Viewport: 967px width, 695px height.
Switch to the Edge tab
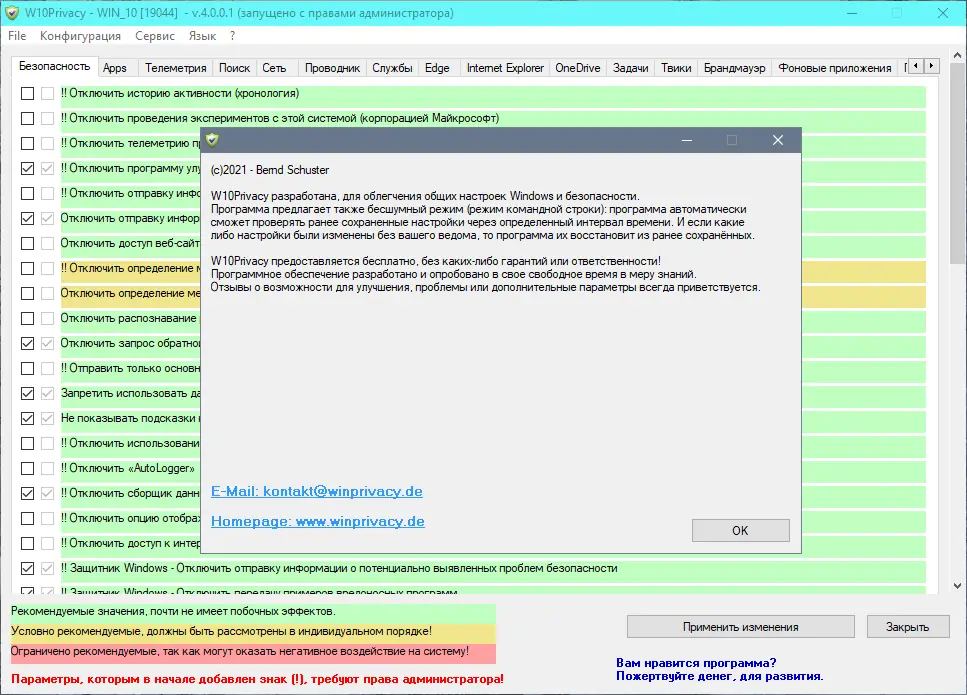coord(437,68)
